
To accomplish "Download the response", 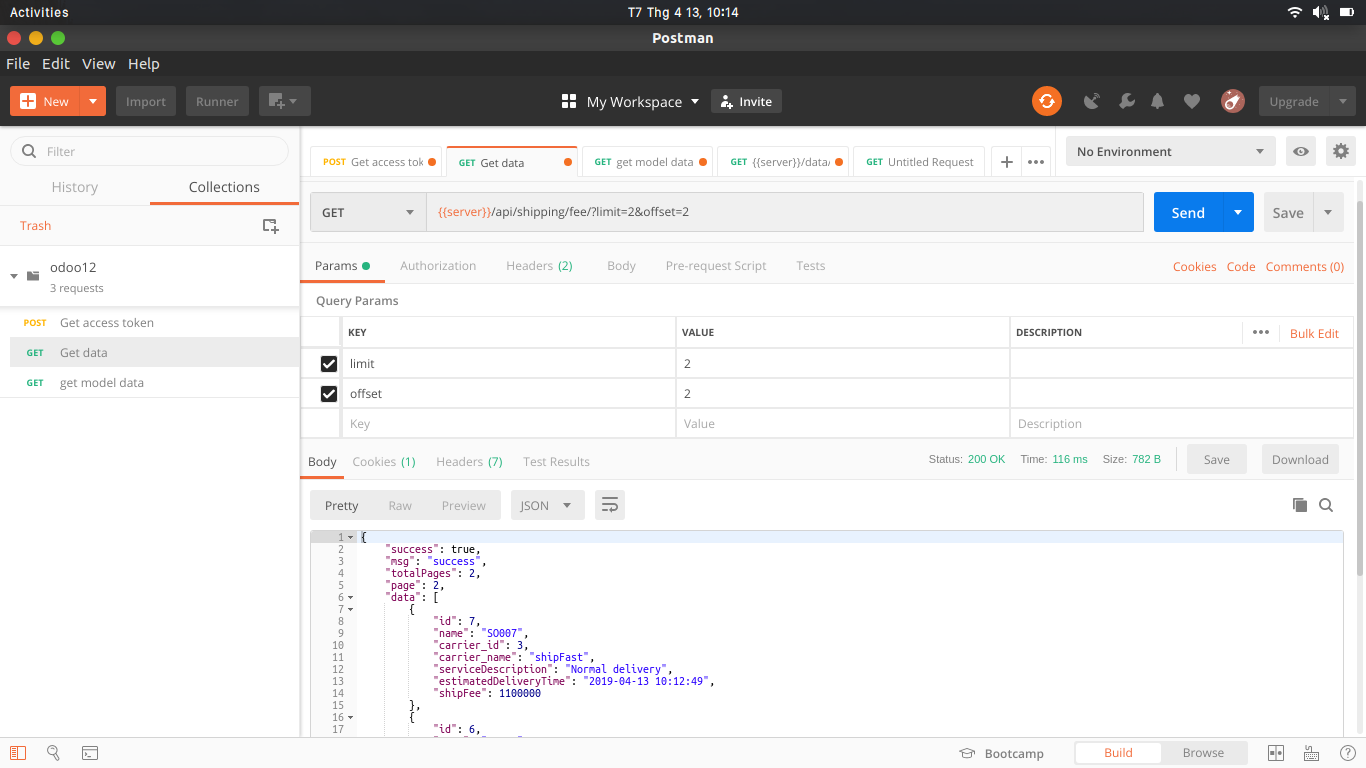I will click(1300, 460).
